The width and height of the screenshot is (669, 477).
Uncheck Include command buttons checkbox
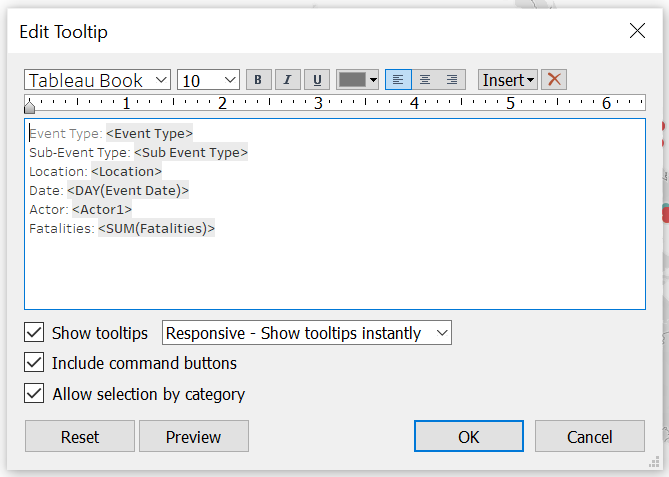[34, 363]
